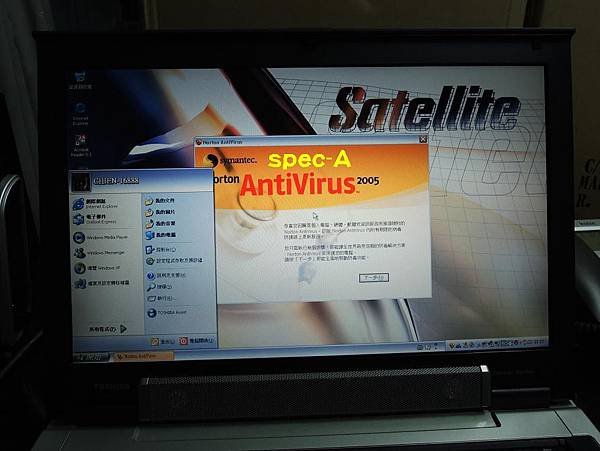Launch TOSHIBA Assist from Start menu
The width and height of the screenshot is (600, 451).
[166, 313]
